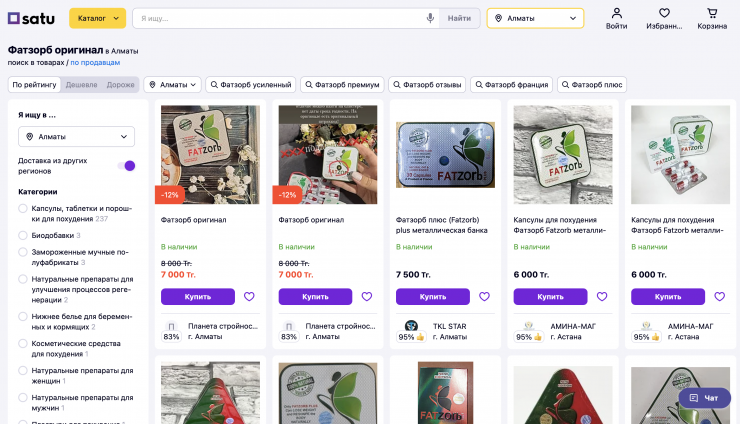Add first Фатзорб оригинал to favorites
Screen dimensions: 740x424
(249, 297)
